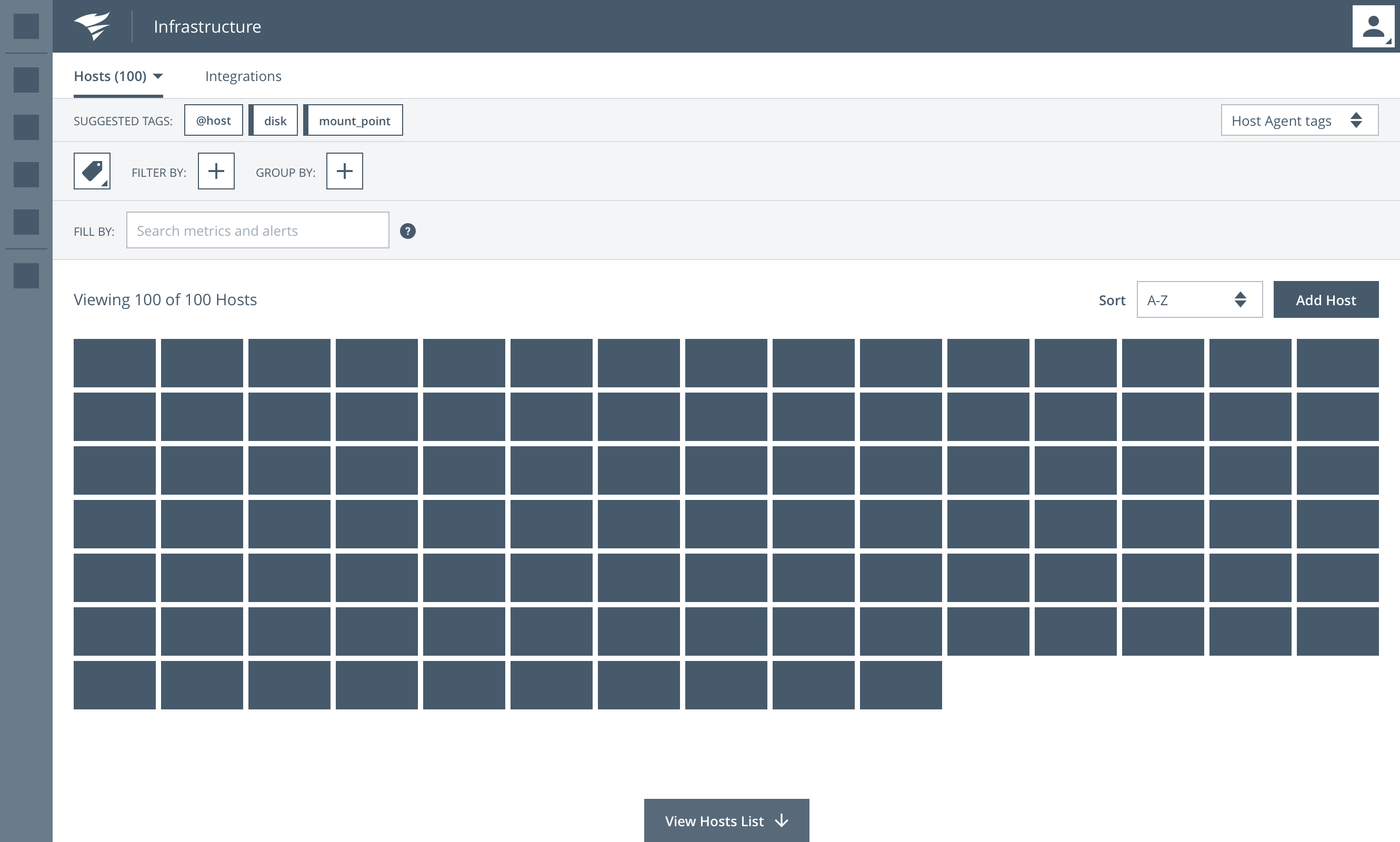Click the Add Host button

tap(1325, 299)
